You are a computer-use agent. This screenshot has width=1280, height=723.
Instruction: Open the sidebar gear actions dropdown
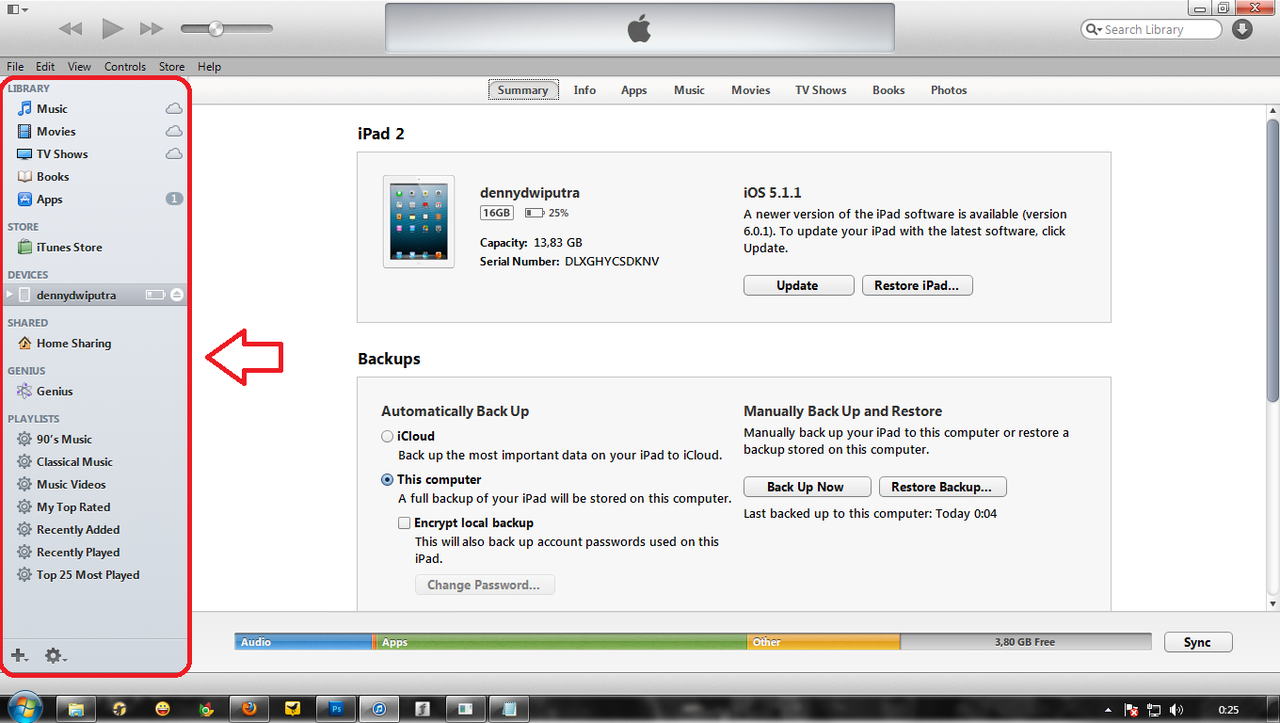click(x=55, y=656)
